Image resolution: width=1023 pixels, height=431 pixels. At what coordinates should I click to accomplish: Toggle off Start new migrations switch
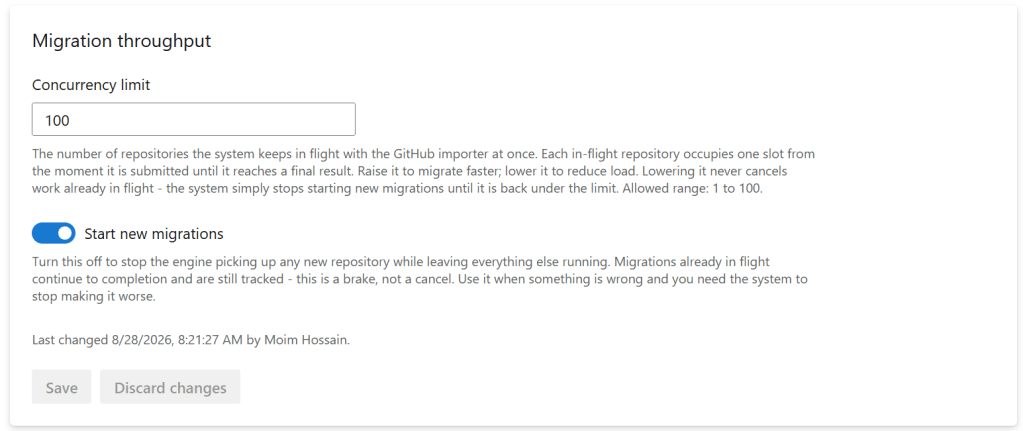coord(53,233)
